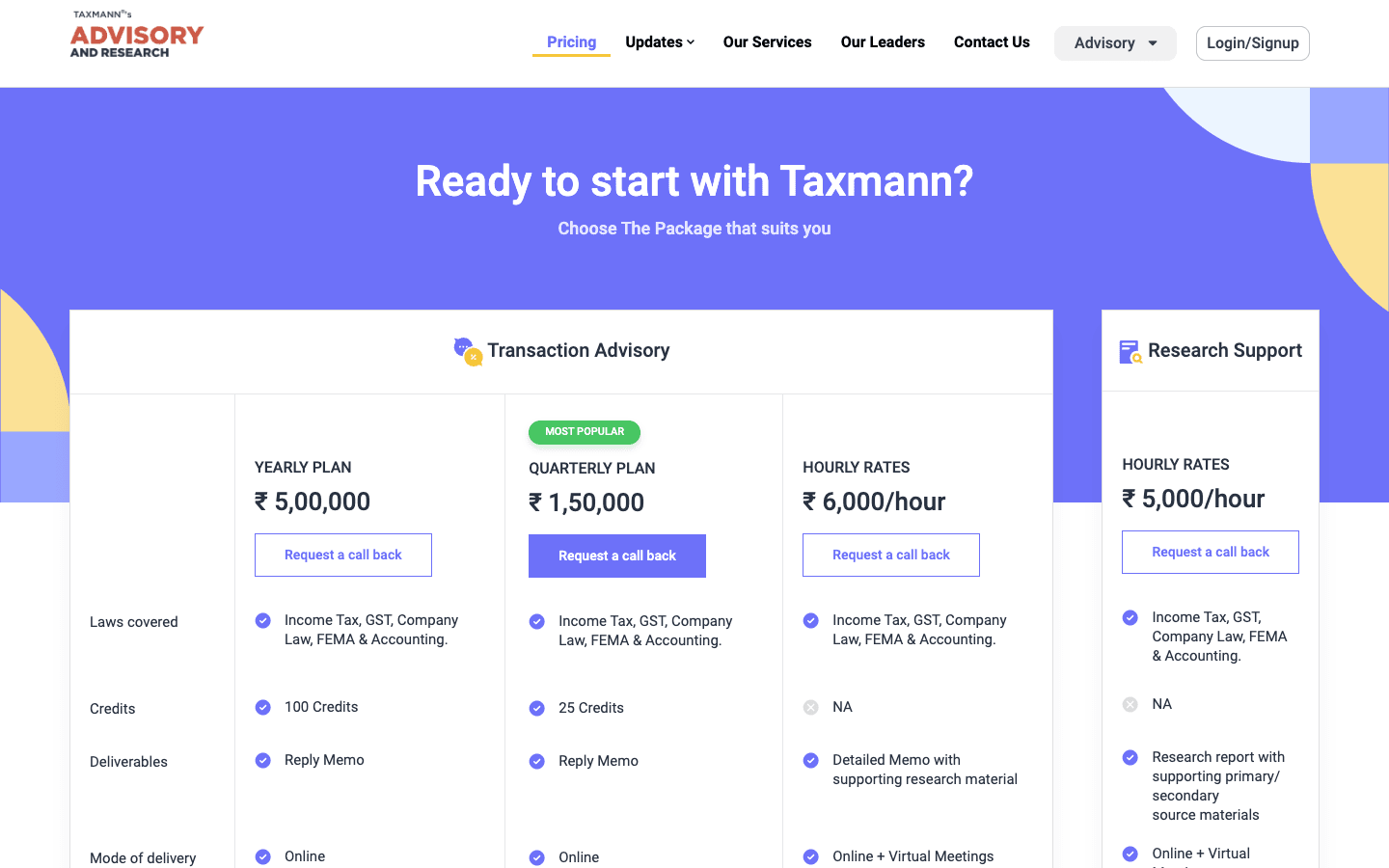Click check icon beside Research report deliverable
1389x868 pixels.
[x=1130, y=757]
